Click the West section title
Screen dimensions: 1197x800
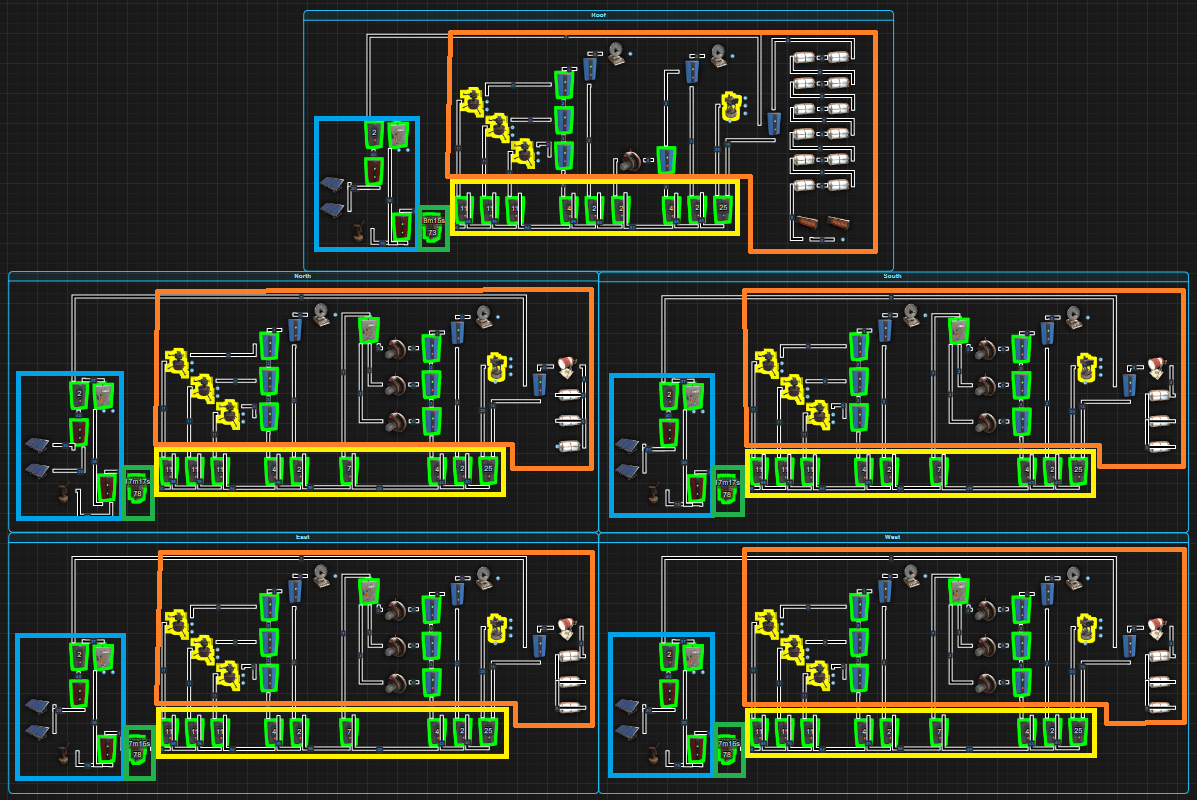tap(892, 537)
